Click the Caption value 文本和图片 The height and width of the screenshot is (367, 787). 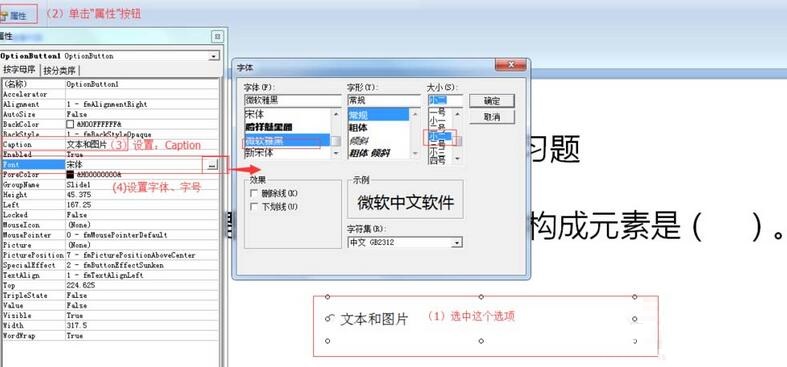pyautogui.click(x=86, y=145)
